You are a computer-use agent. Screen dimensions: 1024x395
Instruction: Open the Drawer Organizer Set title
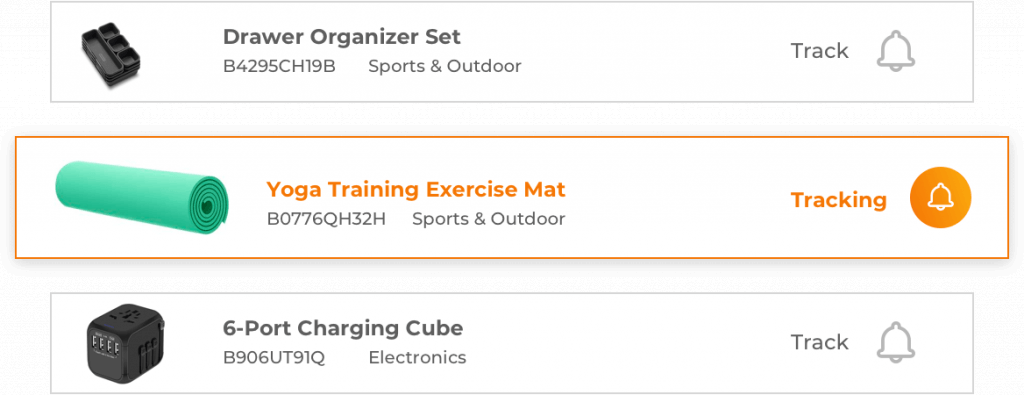click(342, 37)
